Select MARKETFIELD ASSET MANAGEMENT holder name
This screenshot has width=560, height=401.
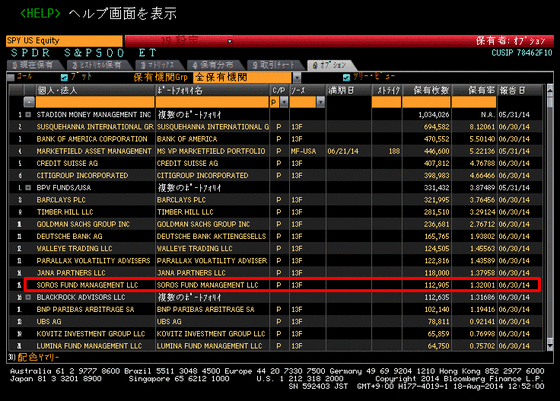tap(94, 151)
